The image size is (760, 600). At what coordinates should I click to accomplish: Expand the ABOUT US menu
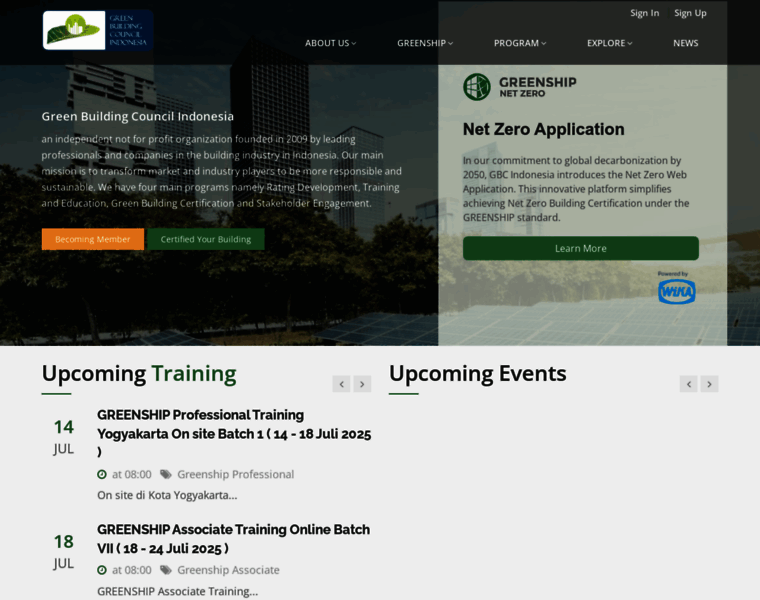331,43
